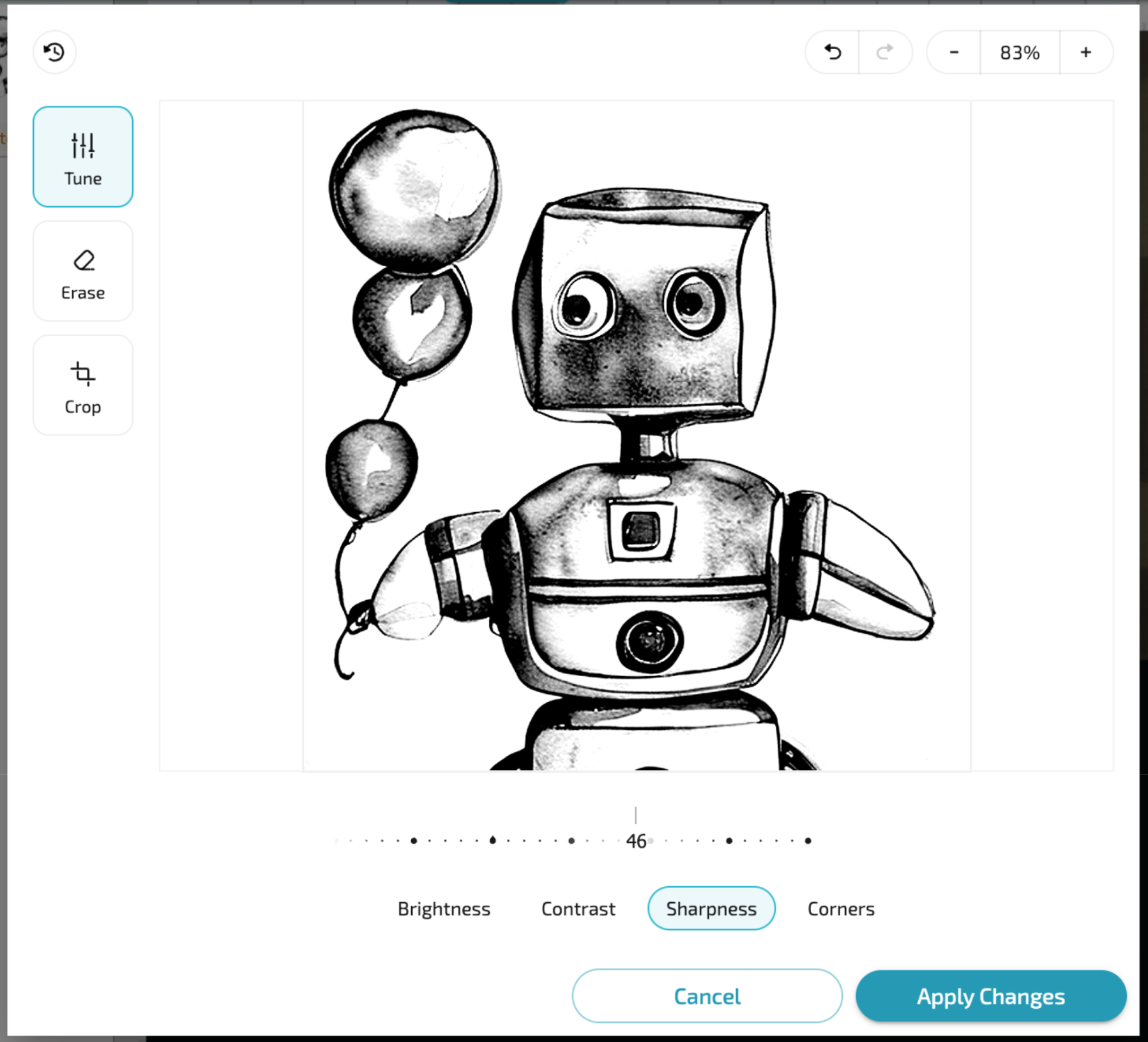Viewport: 1148px width, 1042px height.
Task: Switch to the Contrast adjustment
Action: pyautogui.click(x=577, y=909)
